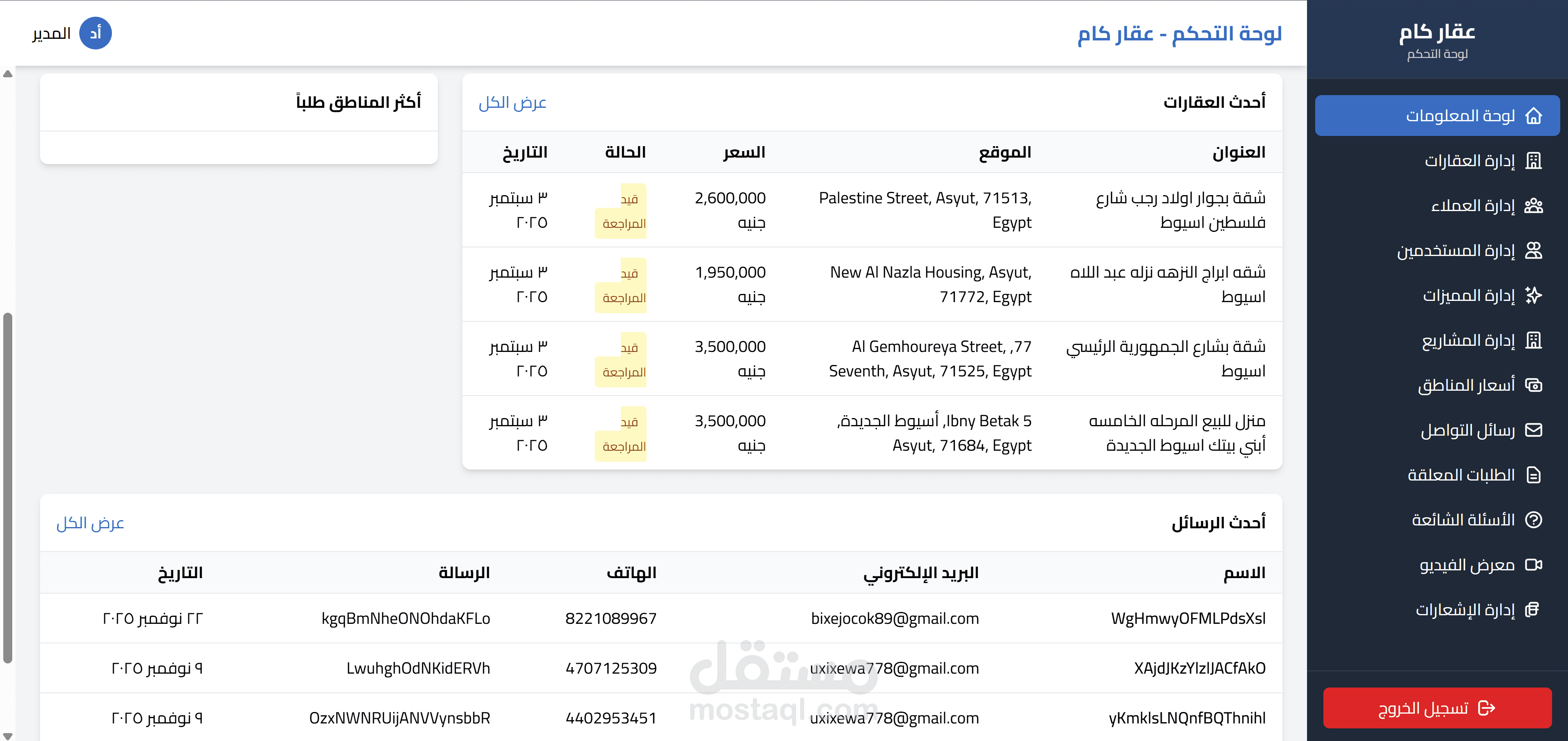Click the home icon beside لوحة المعلومات

[x=1533, y=116]
